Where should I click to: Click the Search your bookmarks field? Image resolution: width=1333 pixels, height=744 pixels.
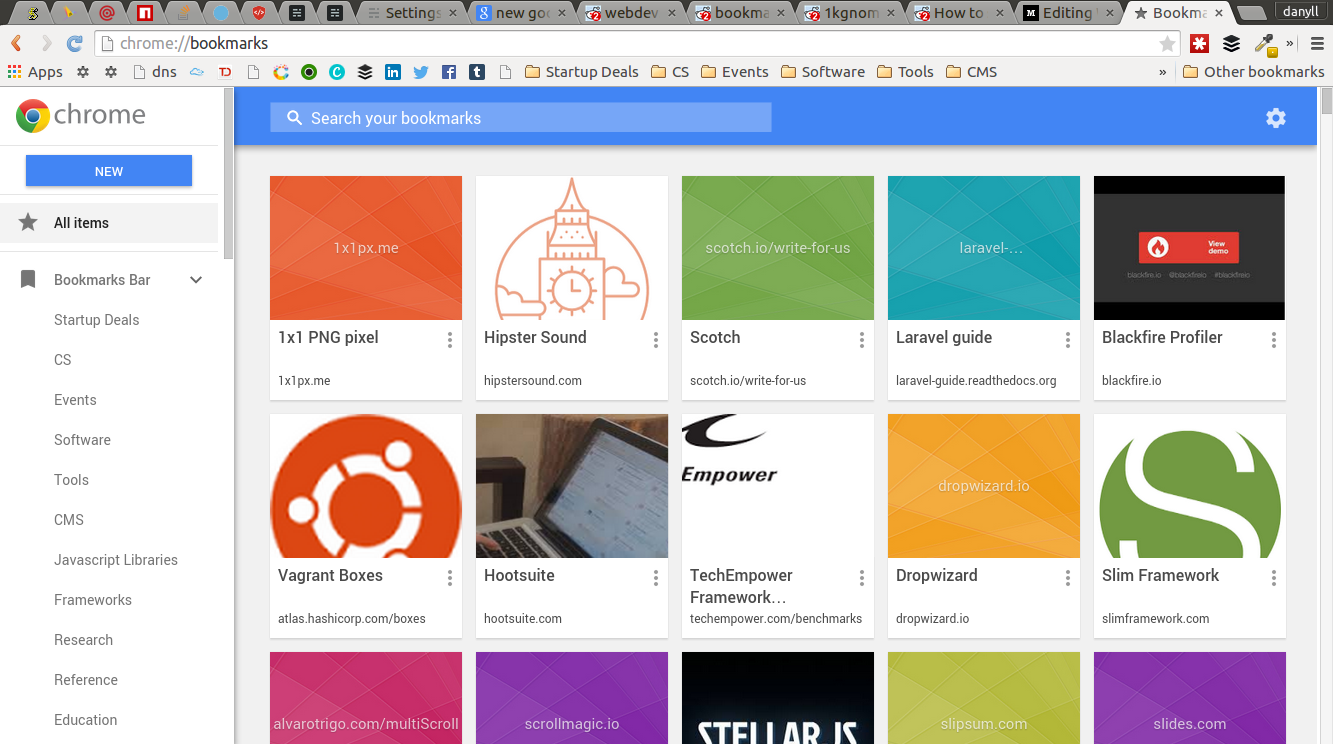pos(521,118)
